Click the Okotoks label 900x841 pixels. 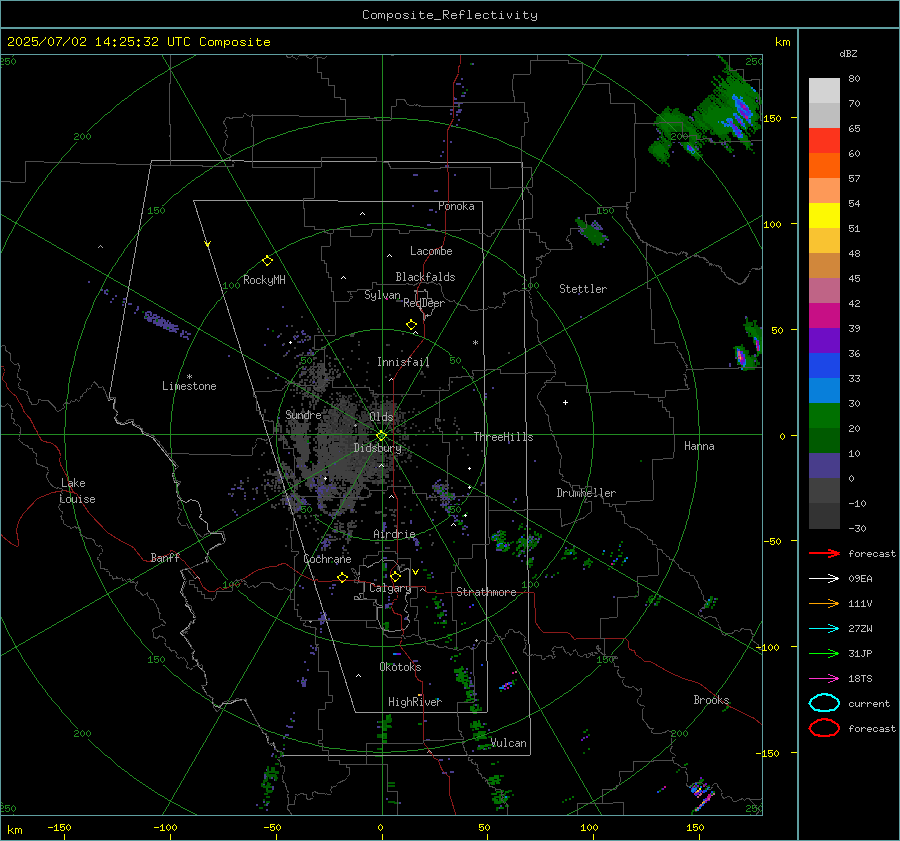click(x=400, y=667)
